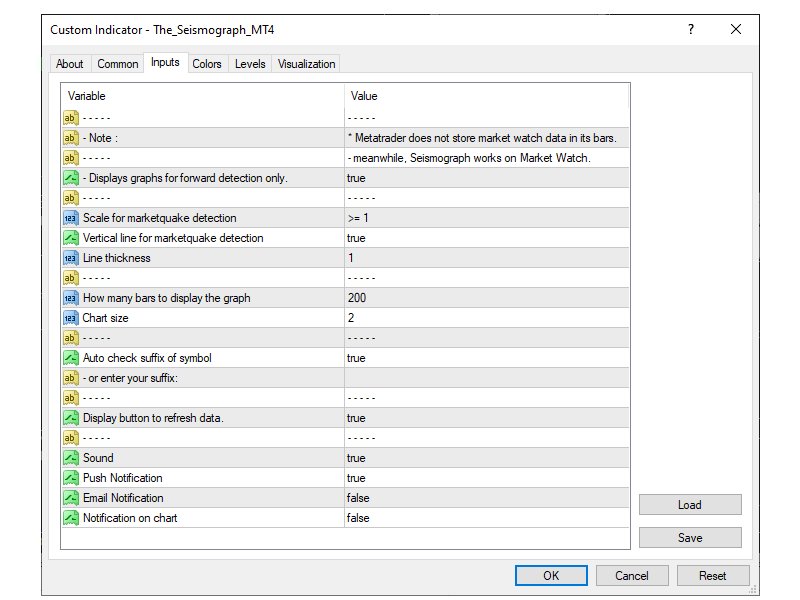The width and height of the screenshot is (800, 600).
Task: Click the boolean icon beside 'Push Notification'
Action: [x=70, y=478]
